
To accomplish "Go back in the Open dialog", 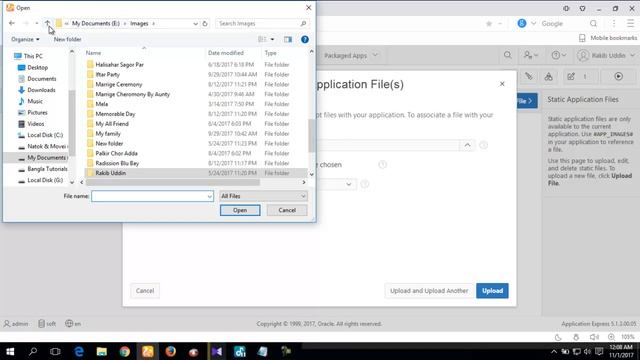I will [x=12, y=23].
